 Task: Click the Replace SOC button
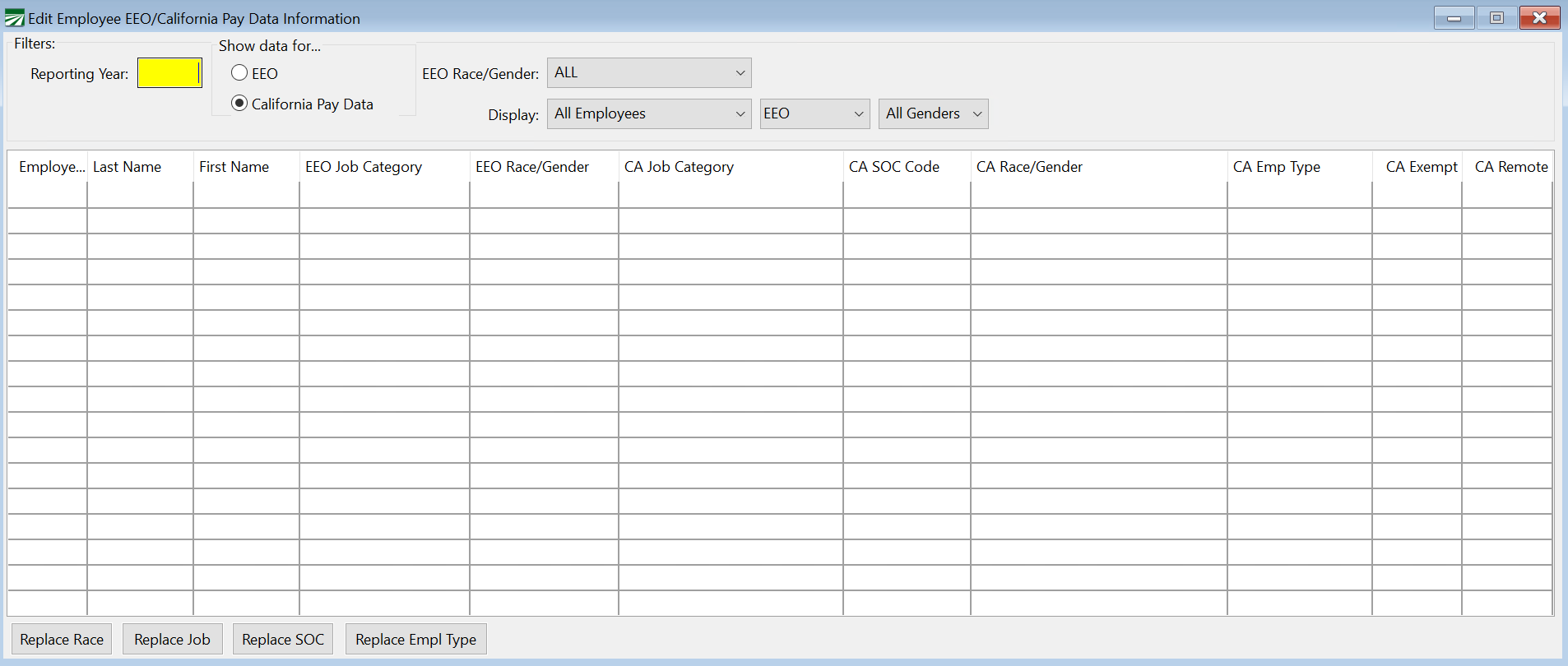tap(283, 640)
